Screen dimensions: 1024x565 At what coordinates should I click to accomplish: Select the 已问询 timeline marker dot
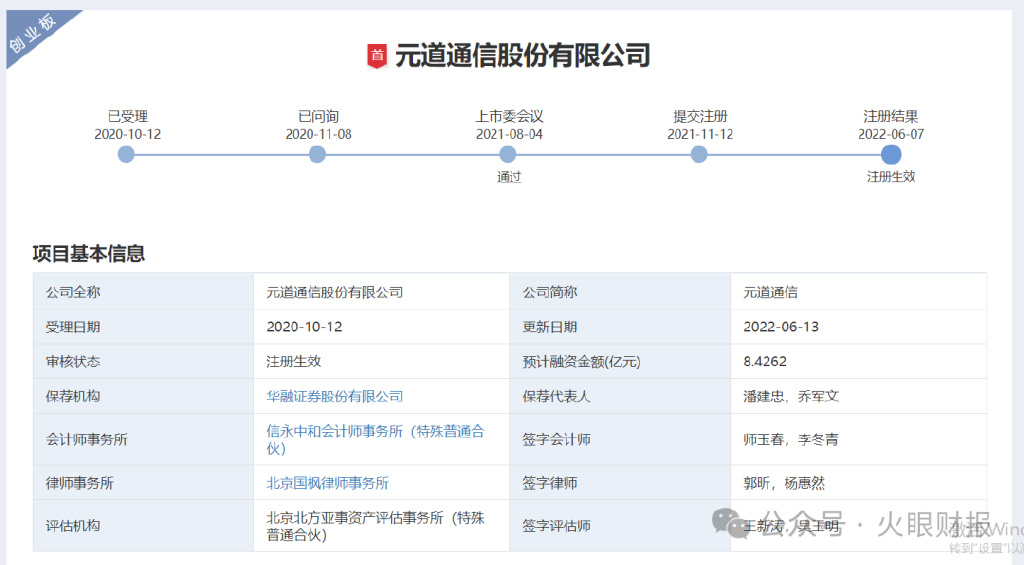click(x=317, y=155)
